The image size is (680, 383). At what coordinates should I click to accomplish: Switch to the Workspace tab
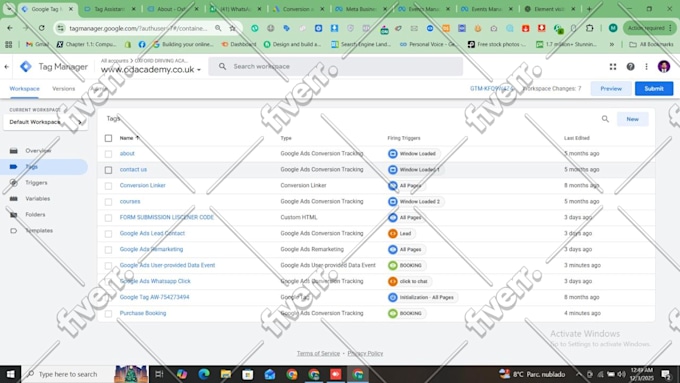[x=24, y=88]
